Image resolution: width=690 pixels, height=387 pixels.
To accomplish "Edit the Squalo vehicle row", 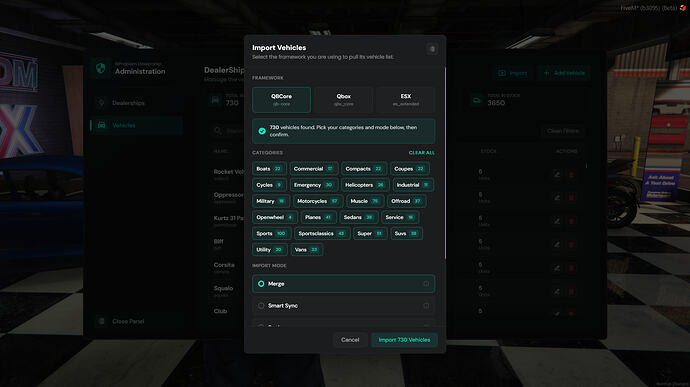I will (557, 291).
